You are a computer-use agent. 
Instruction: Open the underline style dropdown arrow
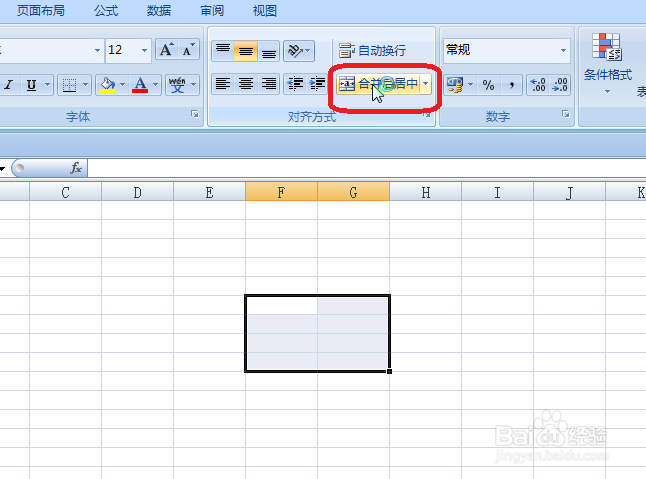pyautogui.click(x=47, y=85)
